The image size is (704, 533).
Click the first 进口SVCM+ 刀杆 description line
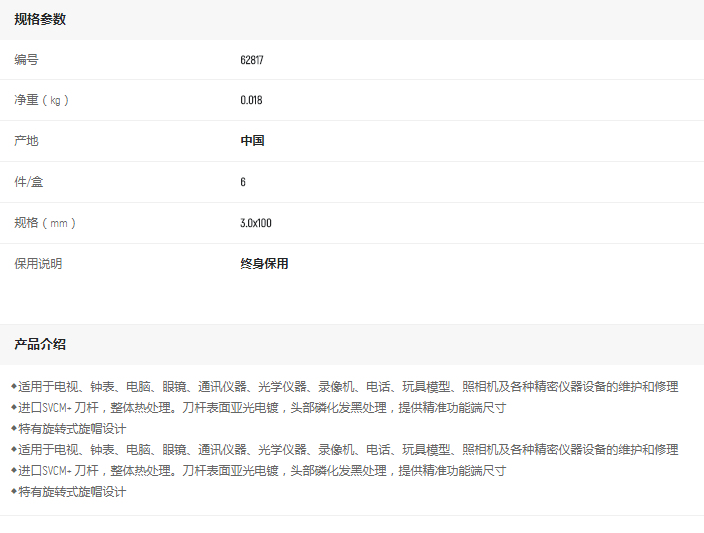(x=262, y=407)
